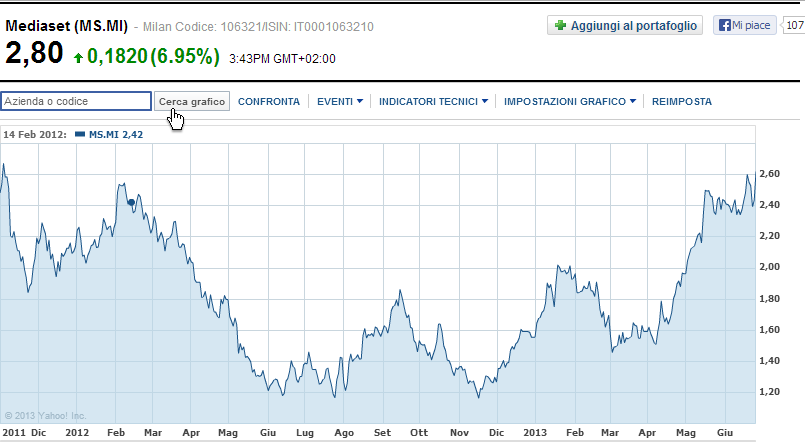
Task: Click the 2013 Yahoo! Inc. copyright text
Action: (x=46, y=415)
